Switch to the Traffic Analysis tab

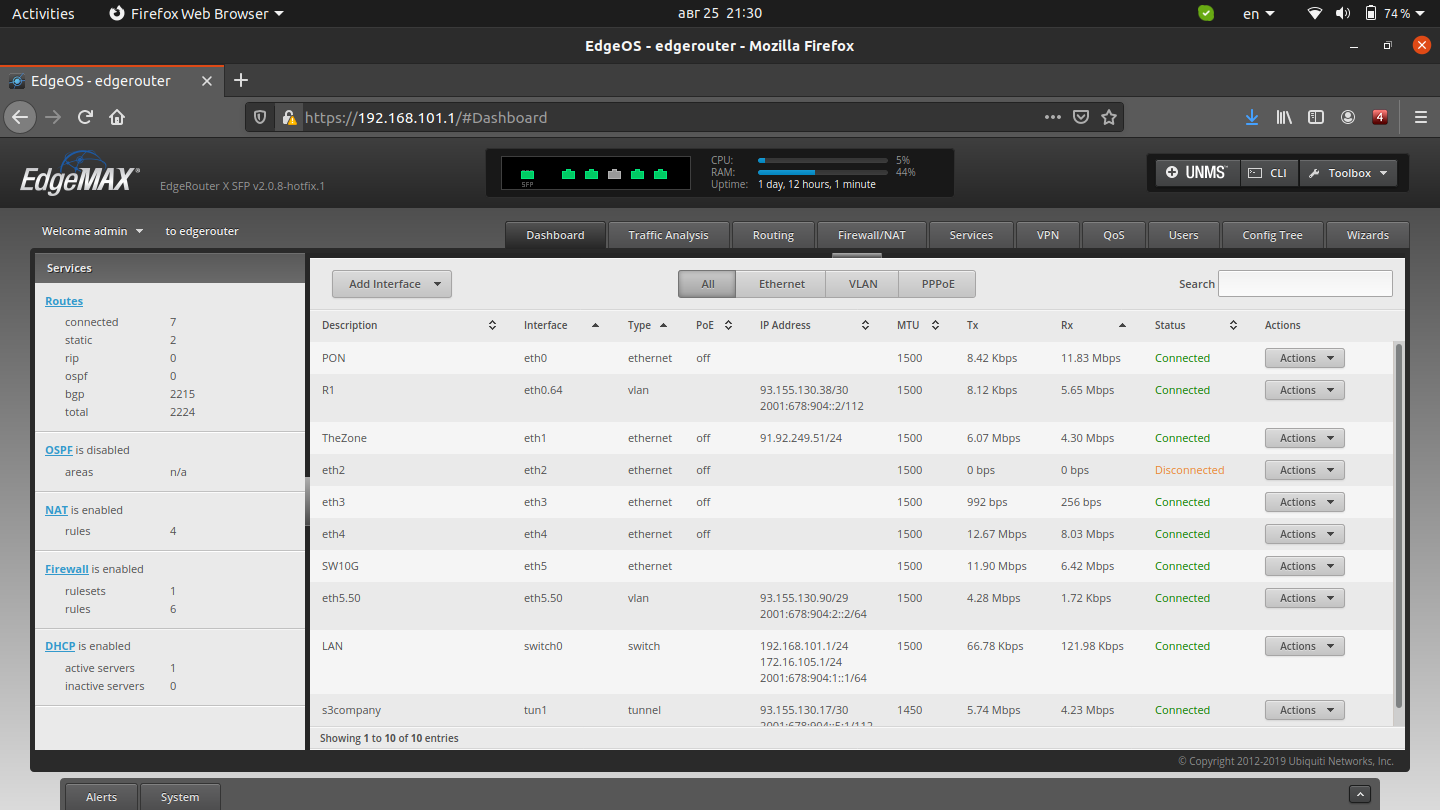pyautogui.click(x=668, y=234)
